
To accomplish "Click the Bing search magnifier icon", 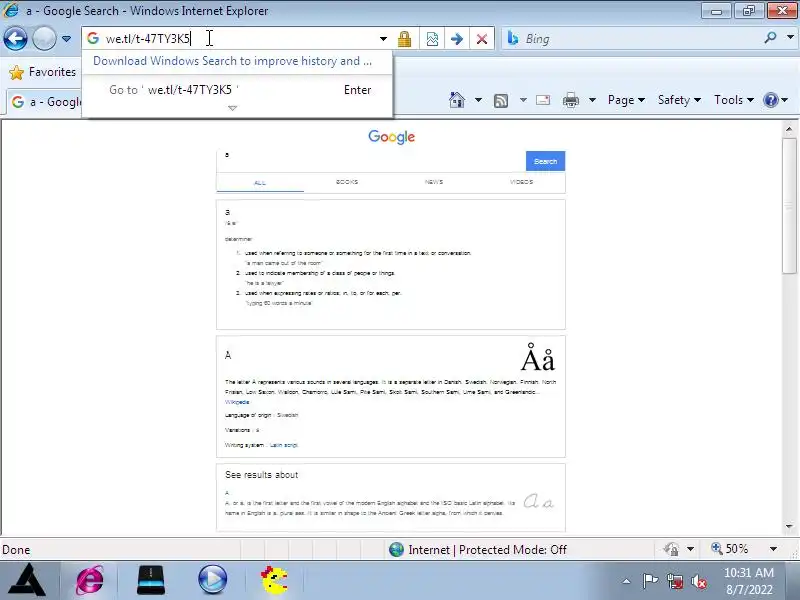I will (x=770, y=37).
